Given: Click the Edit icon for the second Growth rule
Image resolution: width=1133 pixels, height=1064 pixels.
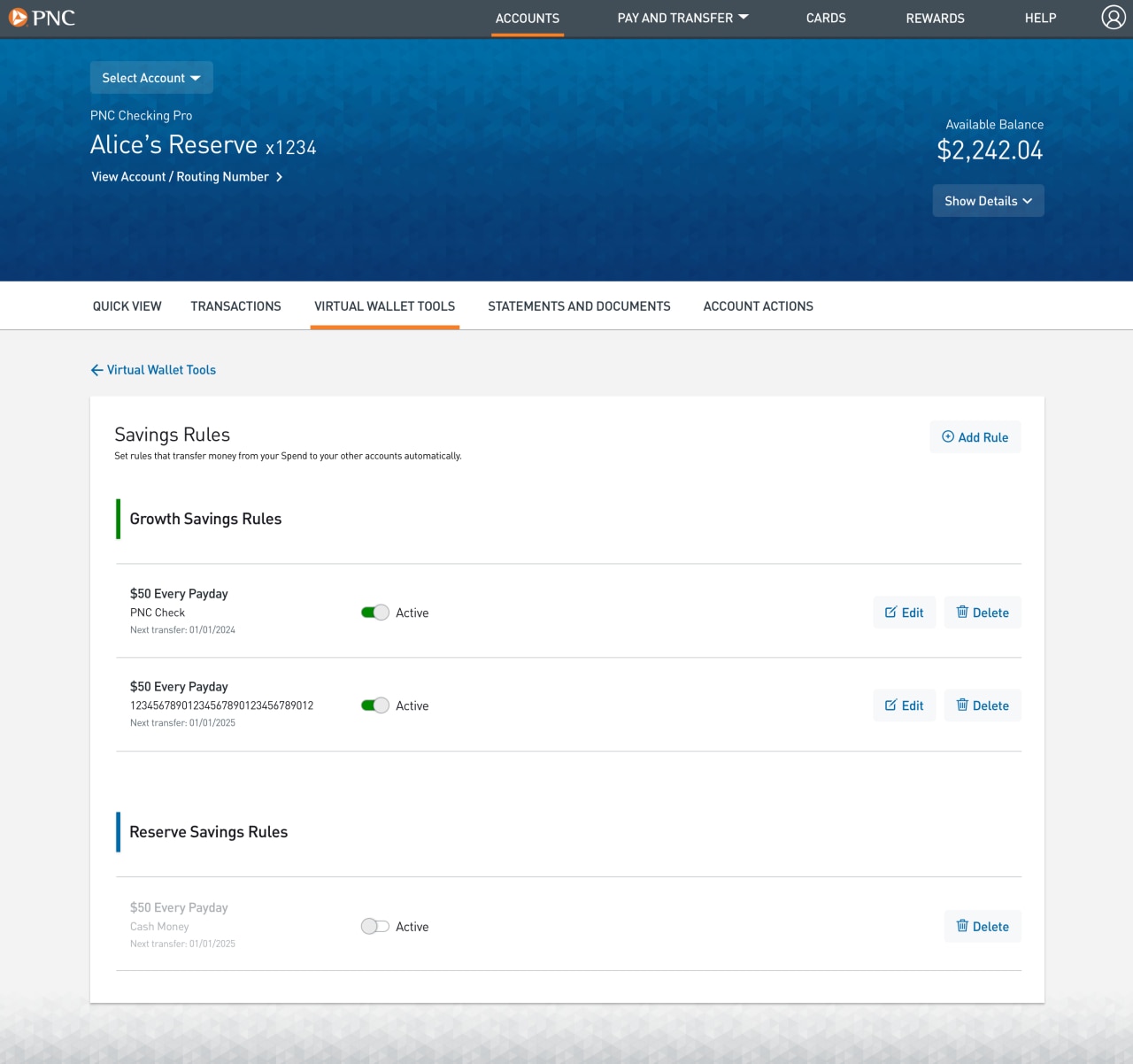Looking at the screenshot, I should point(890,705).
